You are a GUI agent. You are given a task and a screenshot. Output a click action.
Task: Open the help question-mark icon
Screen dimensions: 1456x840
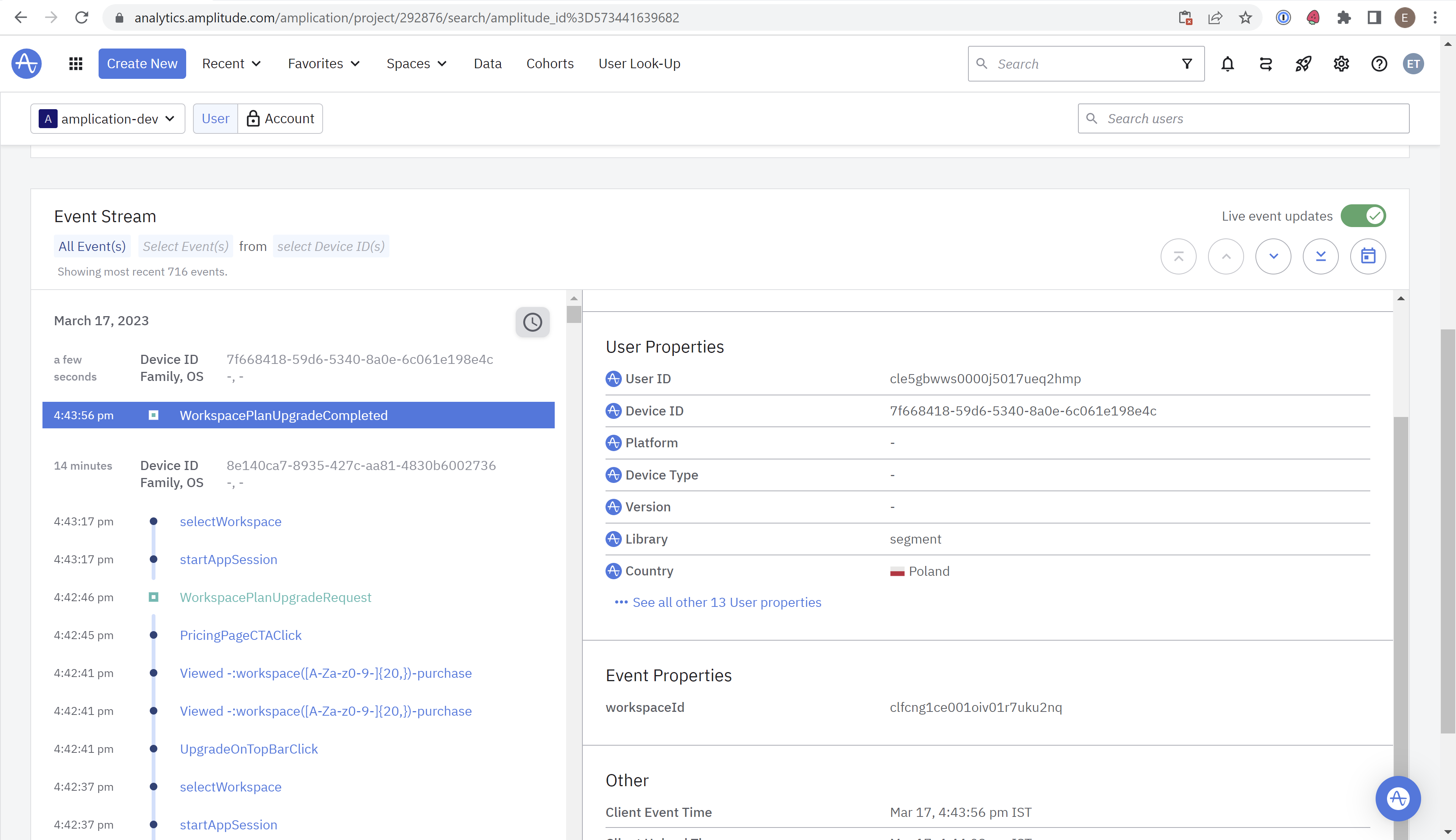click(x=1379, y=63)
